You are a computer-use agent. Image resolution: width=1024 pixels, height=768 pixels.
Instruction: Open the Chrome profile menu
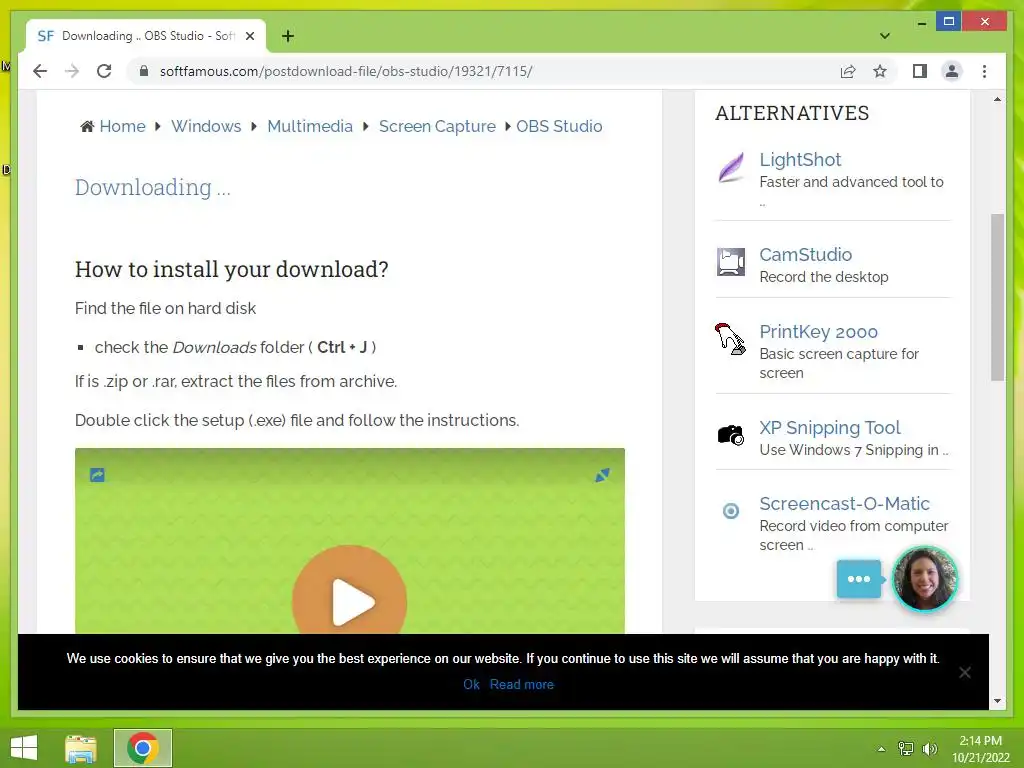(952, 71)
